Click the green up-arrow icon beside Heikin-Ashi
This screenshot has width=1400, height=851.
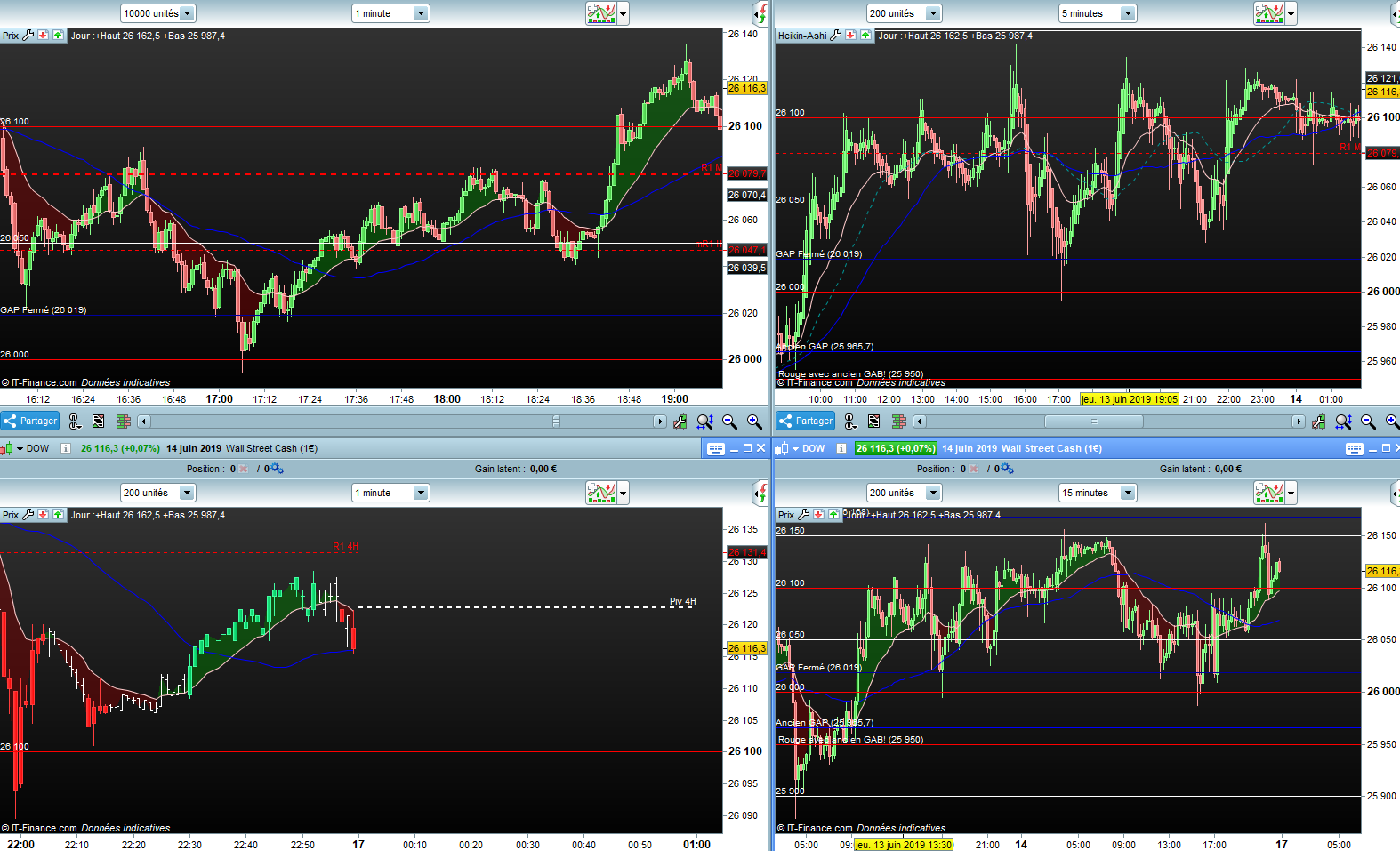(865, 36)
